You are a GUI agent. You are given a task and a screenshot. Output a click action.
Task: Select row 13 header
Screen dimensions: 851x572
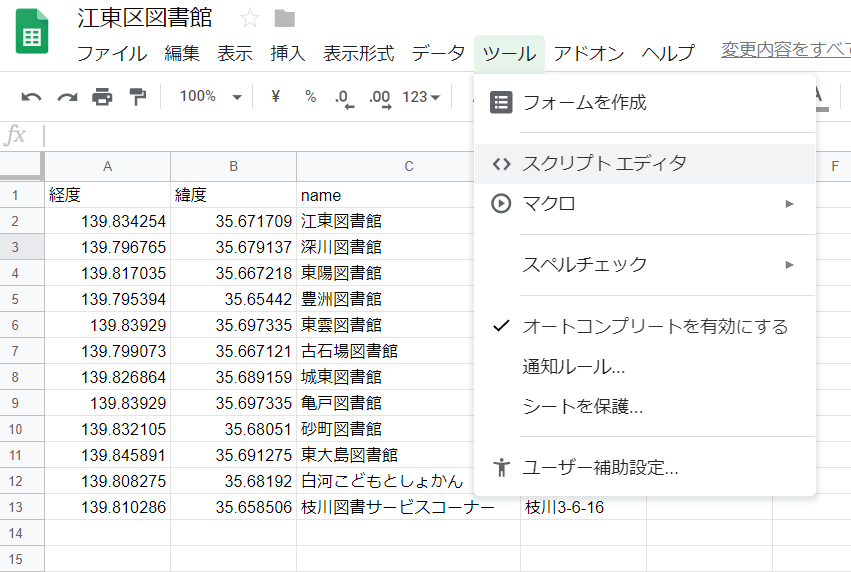22,507
